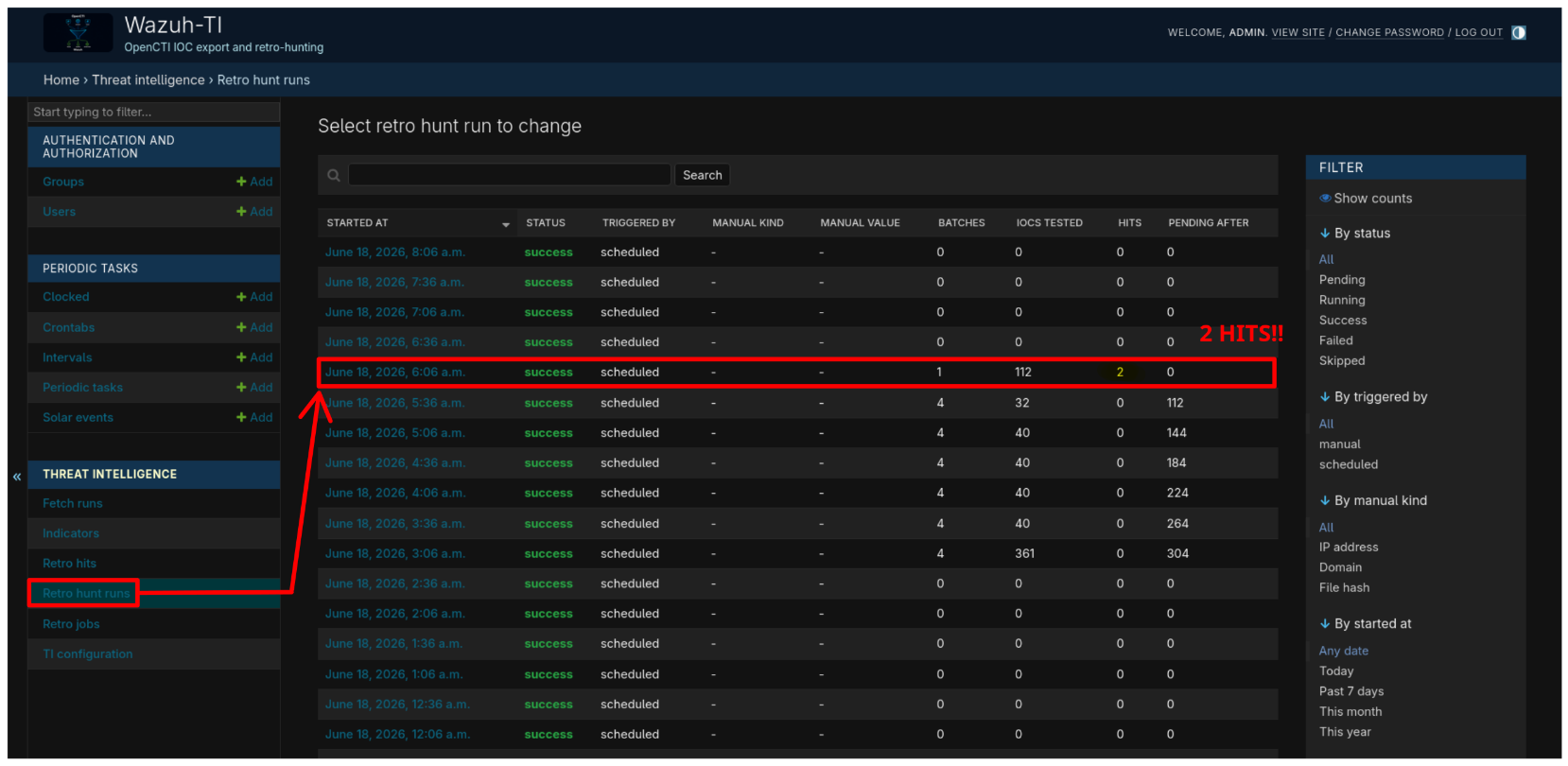
Task: Open the Groups sidebar link
Action: 63,182
